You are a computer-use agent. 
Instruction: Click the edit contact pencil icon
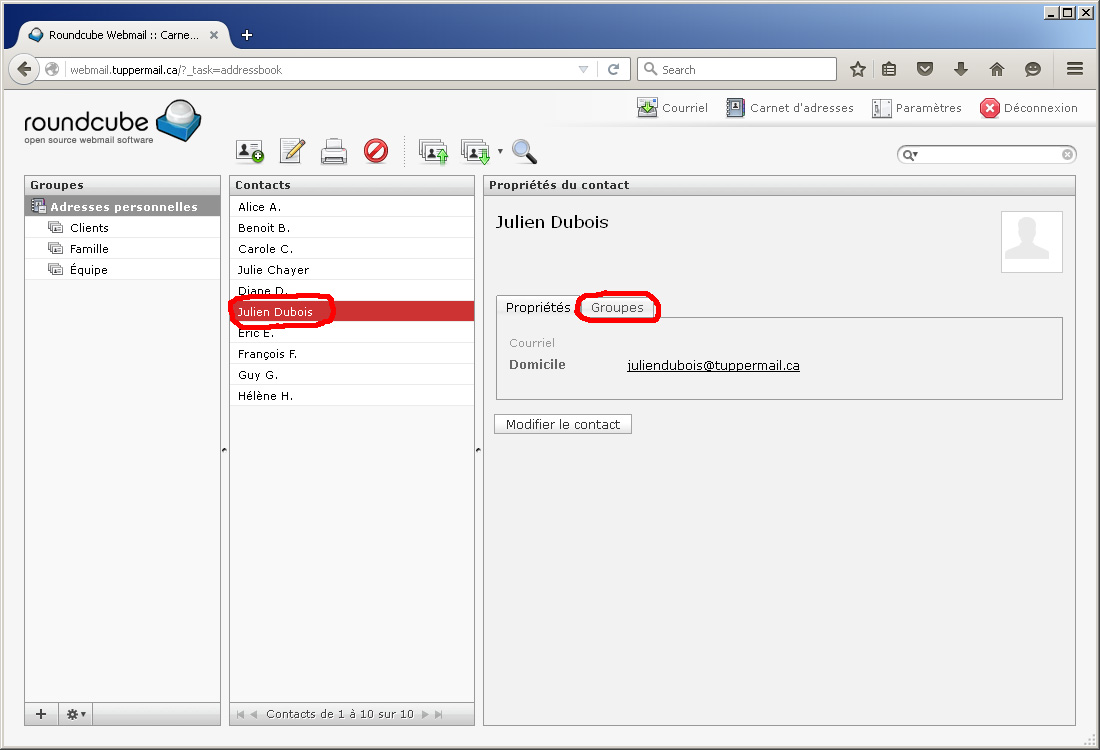pos(292,151)
